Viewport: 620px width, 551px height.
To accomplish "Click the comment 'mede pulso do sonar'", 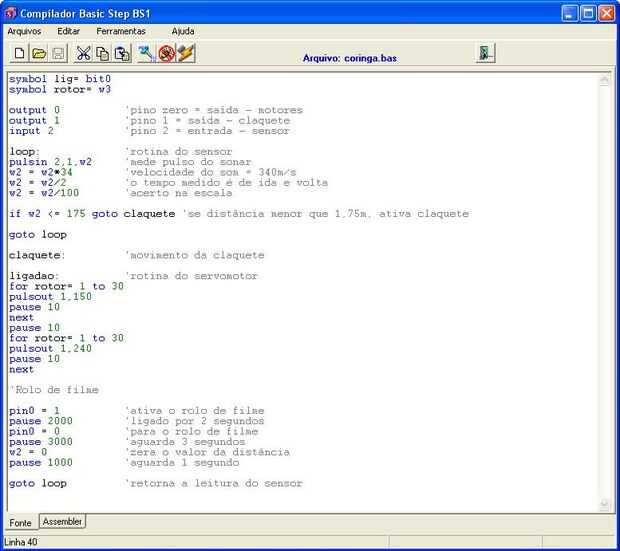I will coord(188,162).
